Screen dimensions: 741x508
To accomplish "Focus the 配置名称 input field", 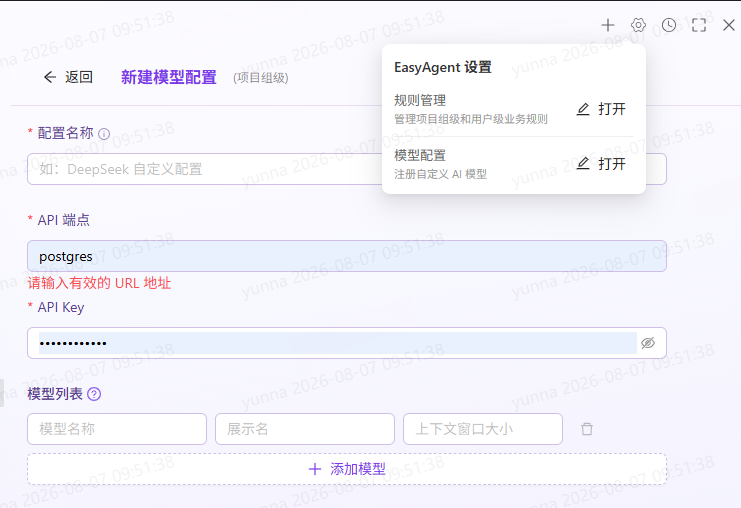I will 204,169.
